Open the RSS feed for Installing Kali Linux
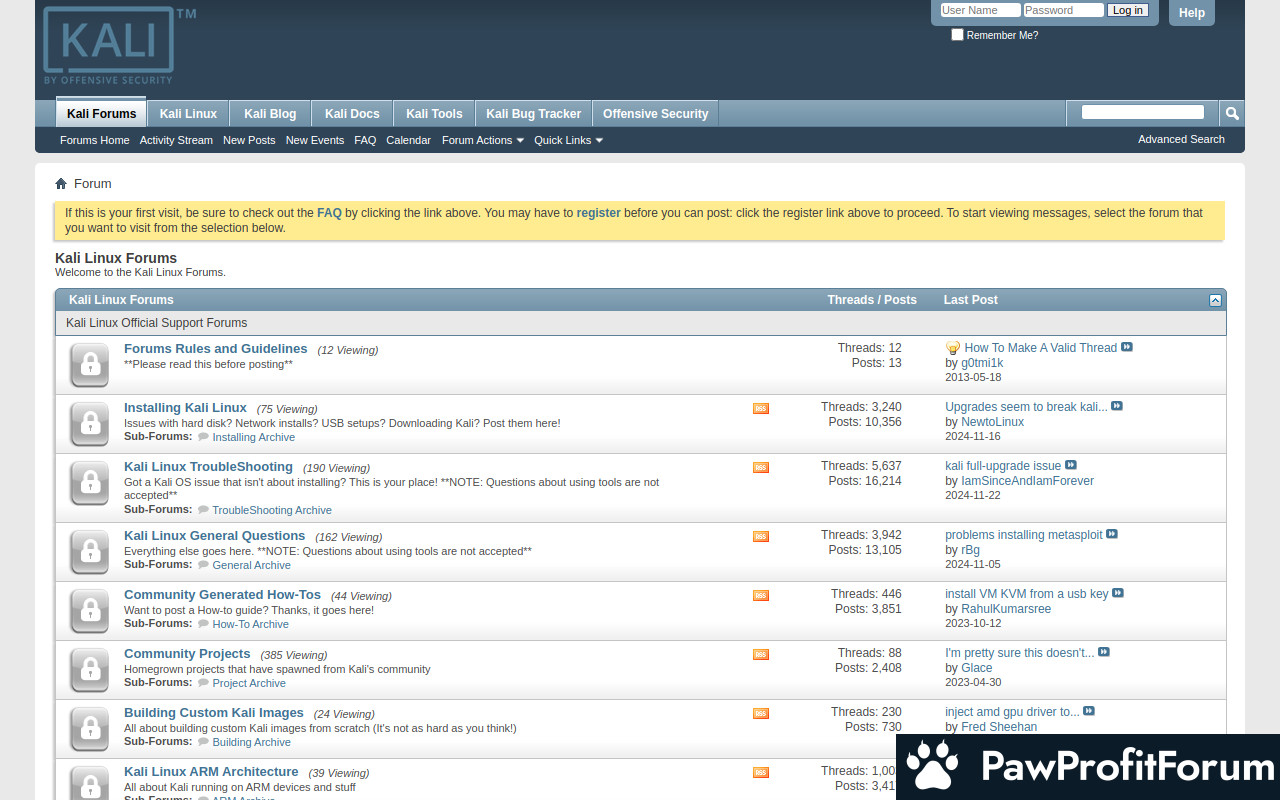The image size is (1280, 800). pyautogui.click(x=761, y=408)
